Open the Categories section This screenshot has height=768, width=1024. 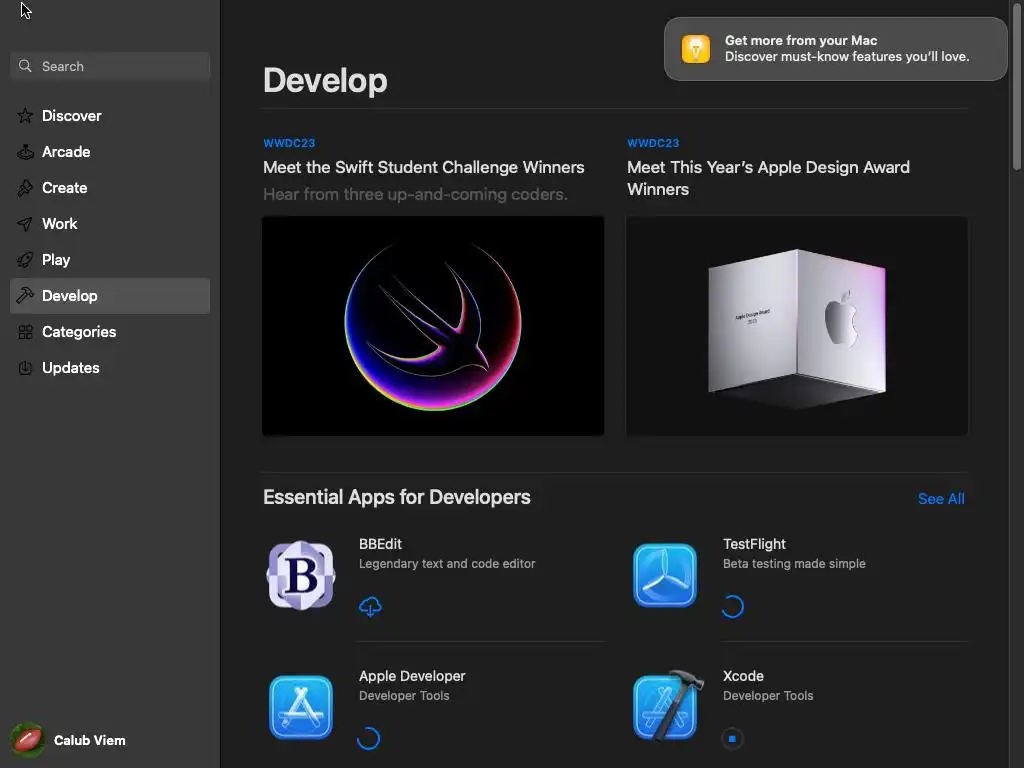click(x=110, y=332)
